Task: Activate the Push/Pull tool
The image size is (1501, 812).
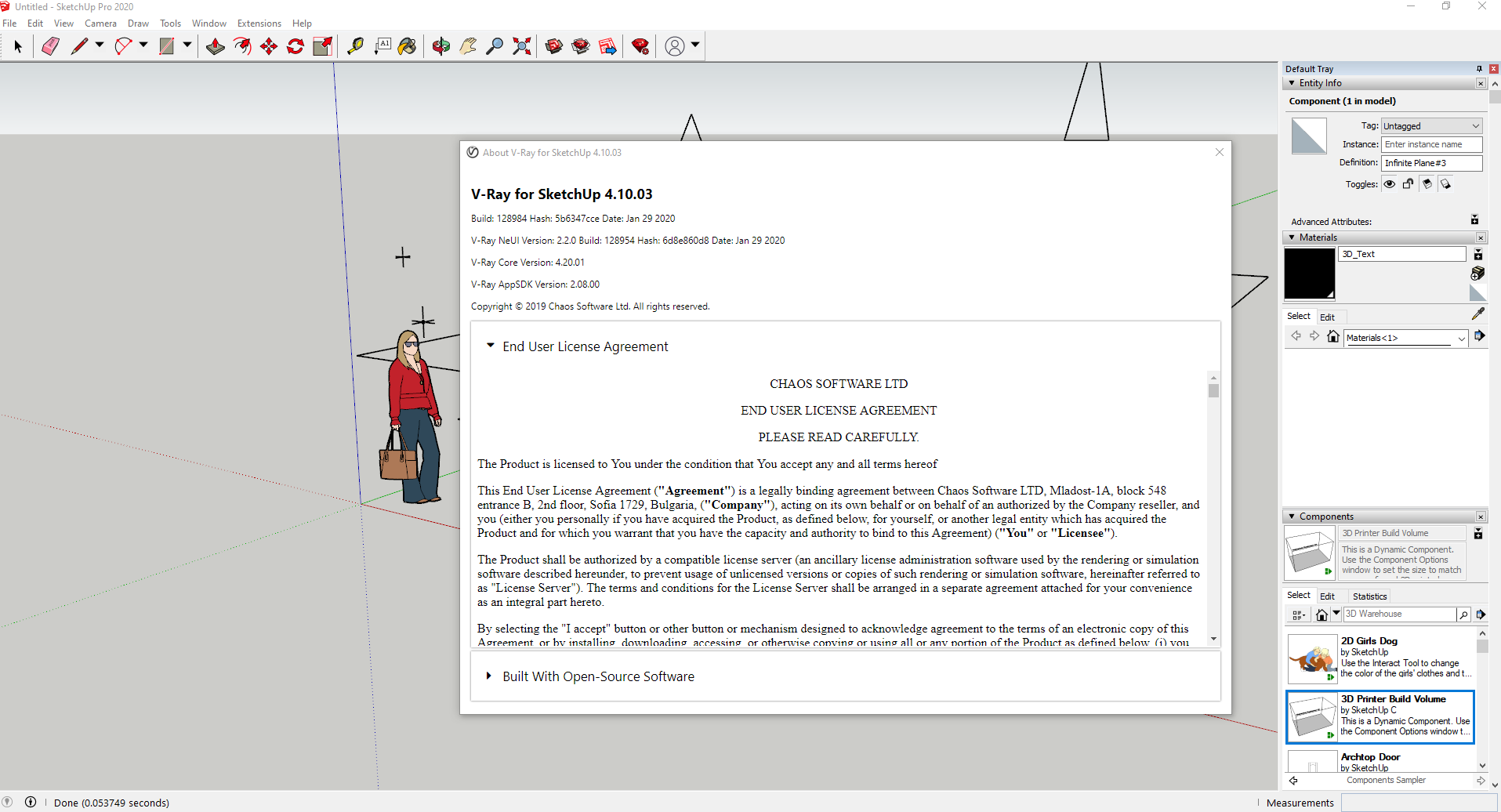Action: [x=215, y=47]
